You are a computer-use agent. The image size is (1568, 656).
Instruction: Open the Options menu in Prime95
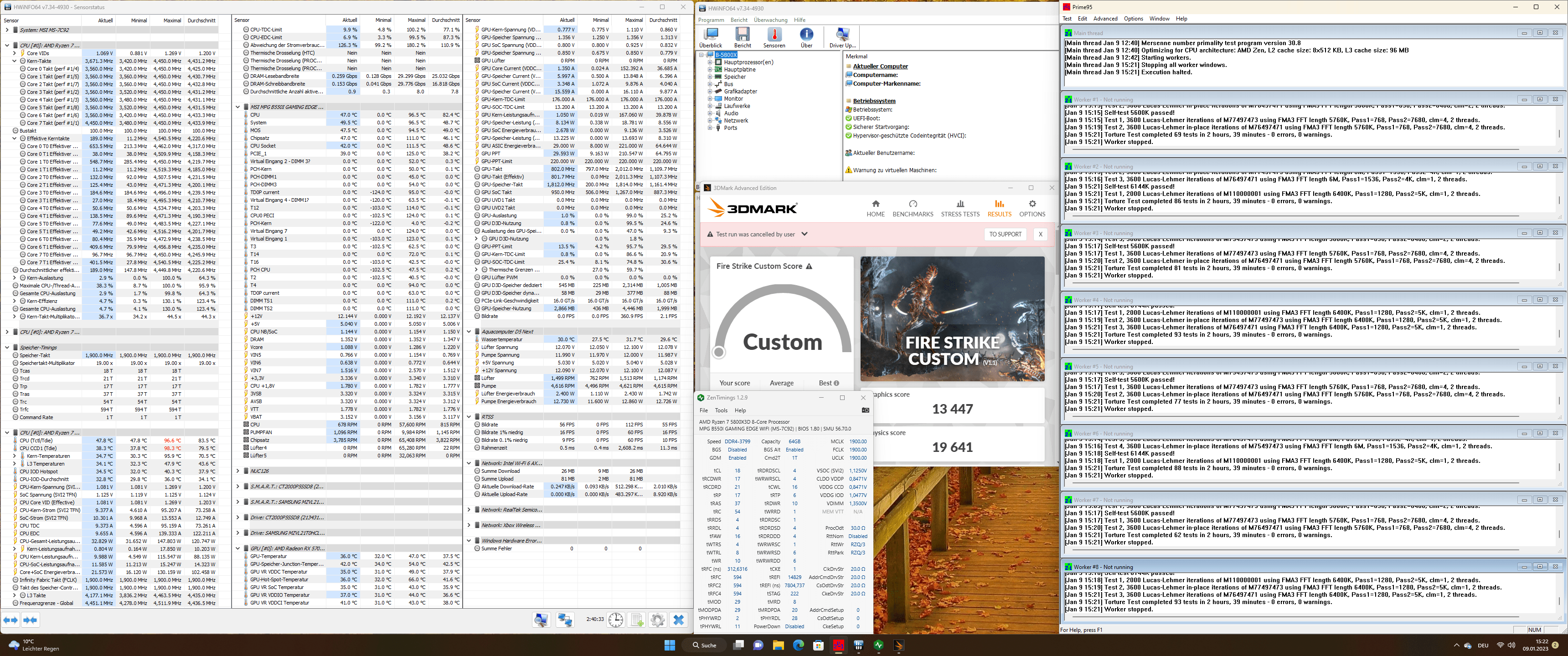[x=1134, y=19]
